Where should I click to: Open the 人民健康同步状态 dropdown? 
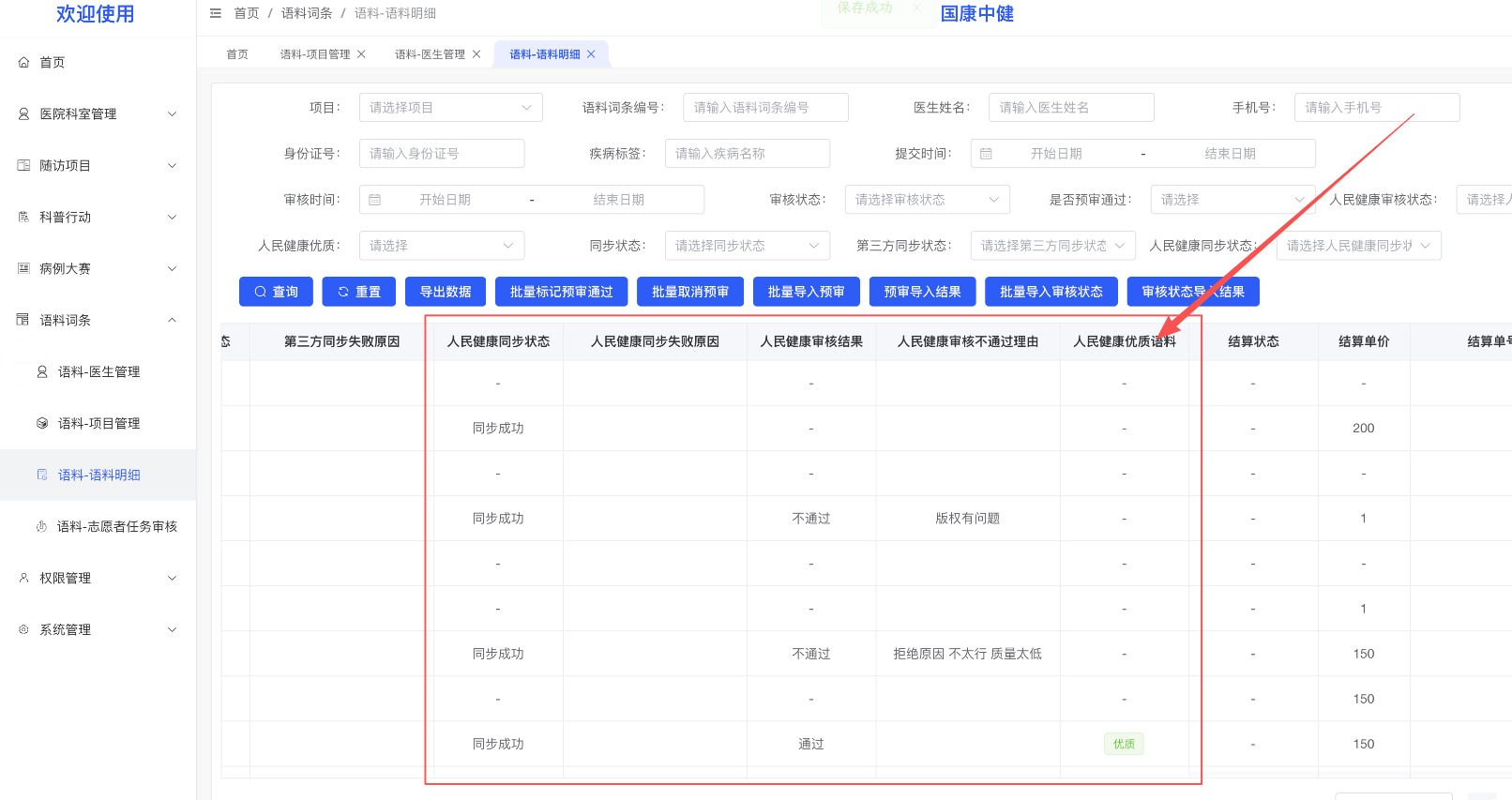[x=1359, y=246]
